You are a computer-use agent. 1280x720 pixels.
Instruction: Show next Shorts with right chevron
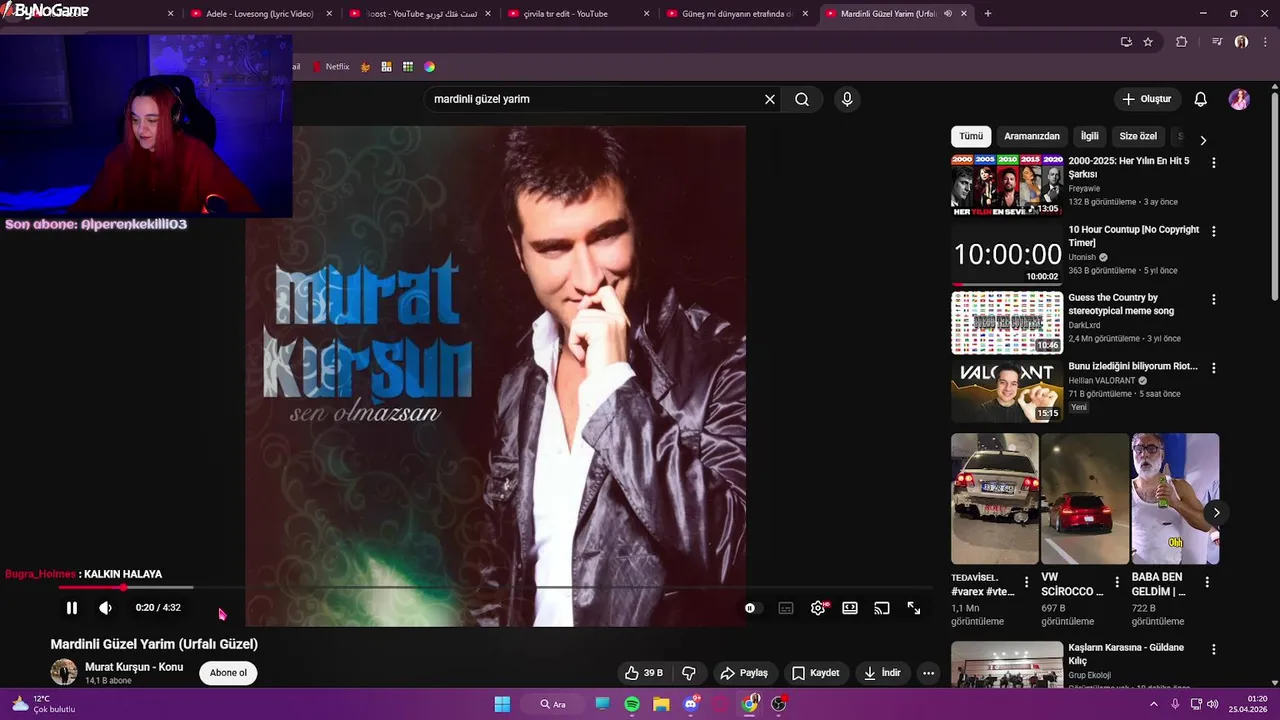point(1216,513)
